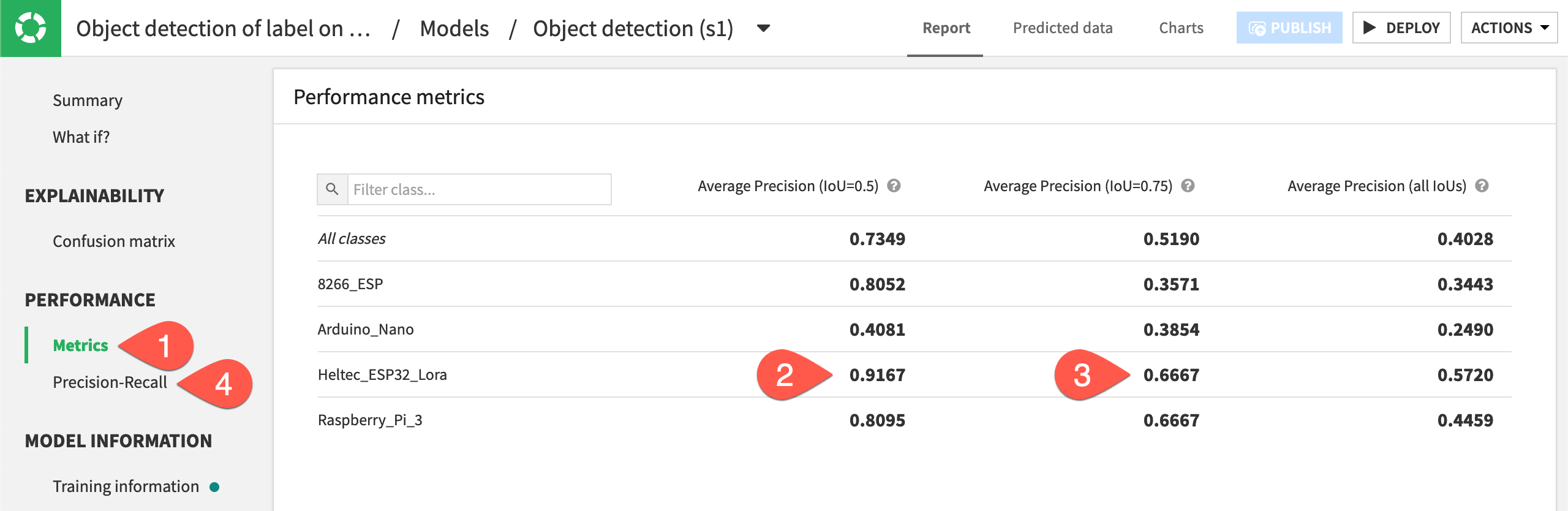Click the Heltec_ESP32_Lora class row
The width and height of the screenshot is (1568, 511).
click(x=914, y=375)
